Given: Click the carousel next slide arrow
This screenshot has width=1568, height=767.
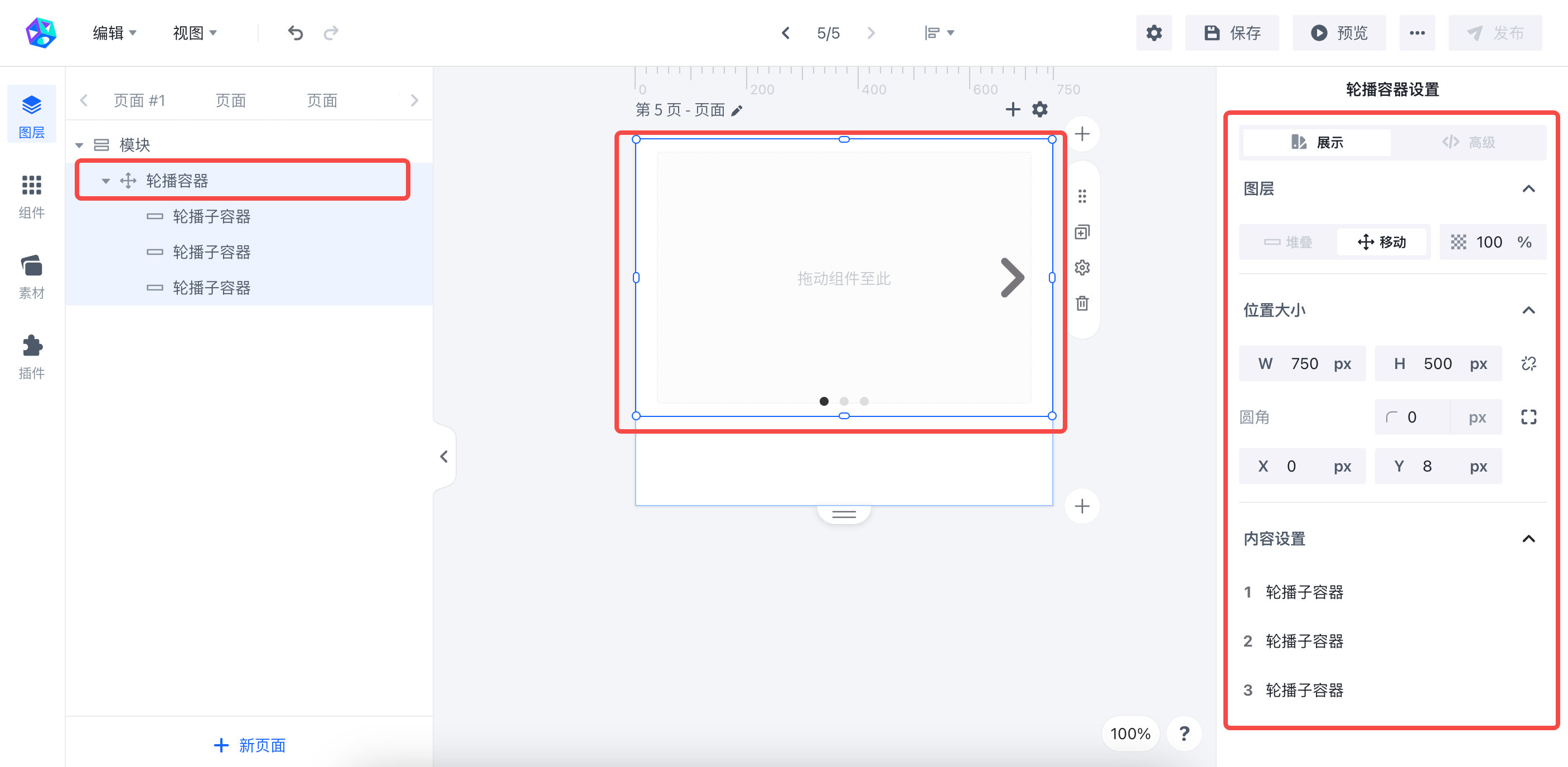Looking at the screenshot, I should [x=1012, y=278].
